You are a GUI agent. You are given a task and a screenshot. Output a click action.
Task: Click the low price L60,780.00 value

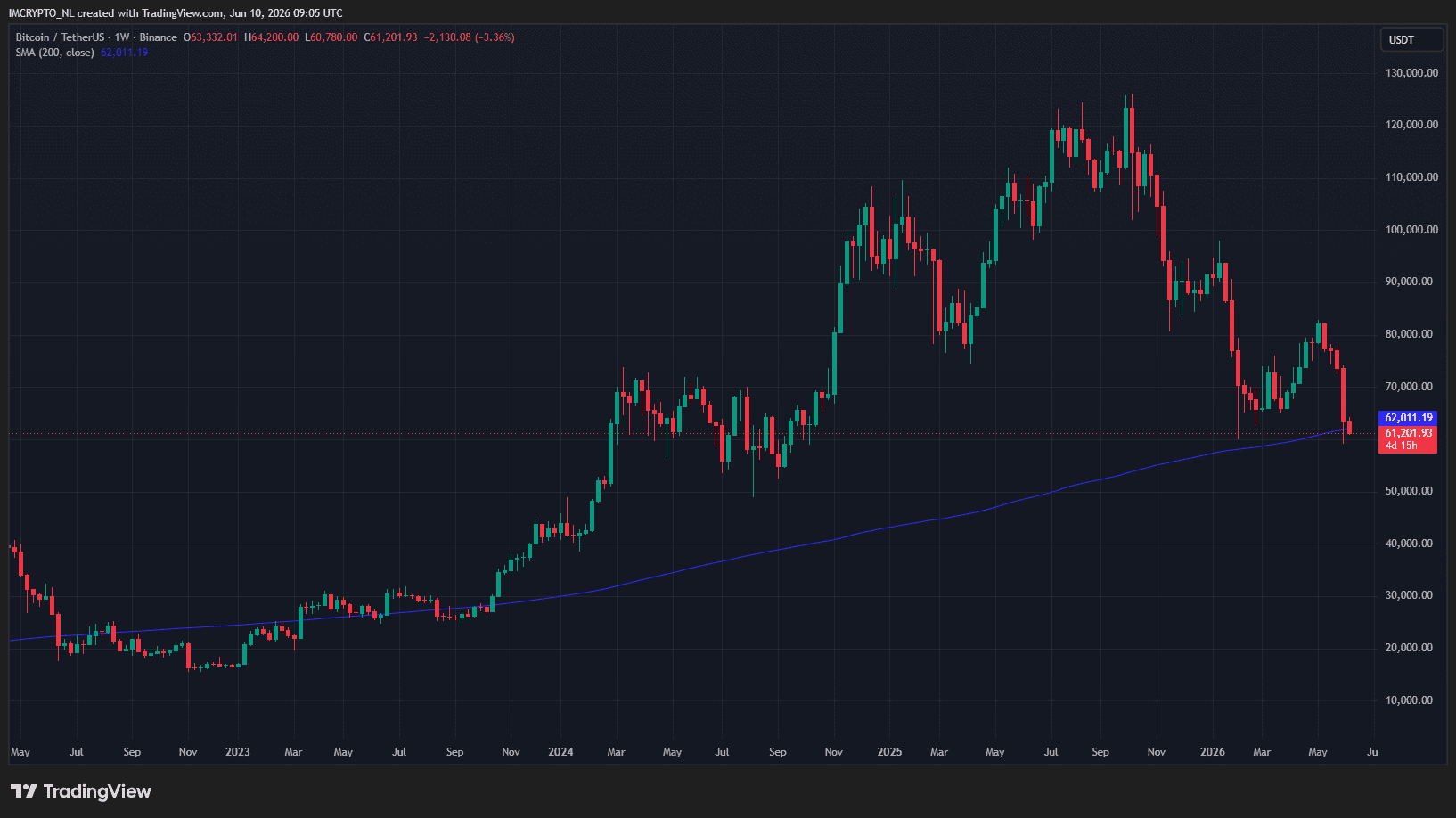point(331,37)
